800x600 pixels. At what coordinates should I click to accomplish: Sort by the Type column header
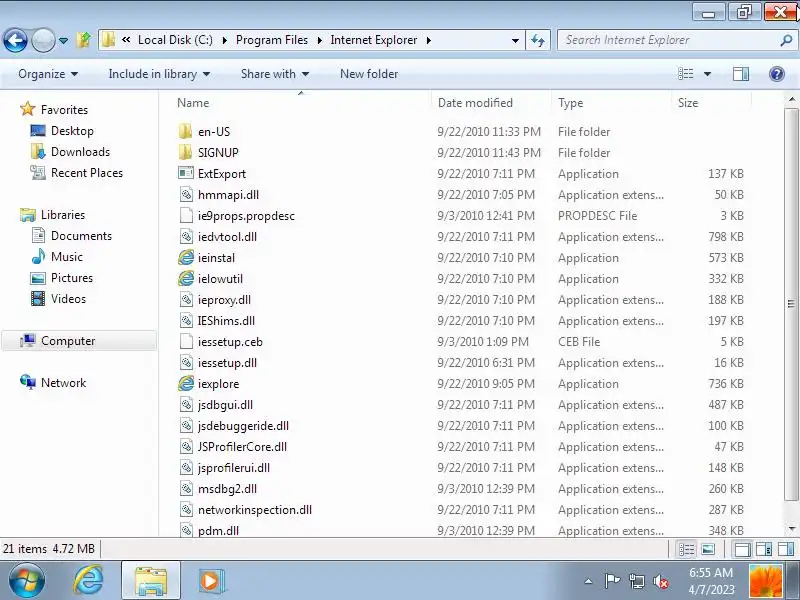[x=570, y=103]
